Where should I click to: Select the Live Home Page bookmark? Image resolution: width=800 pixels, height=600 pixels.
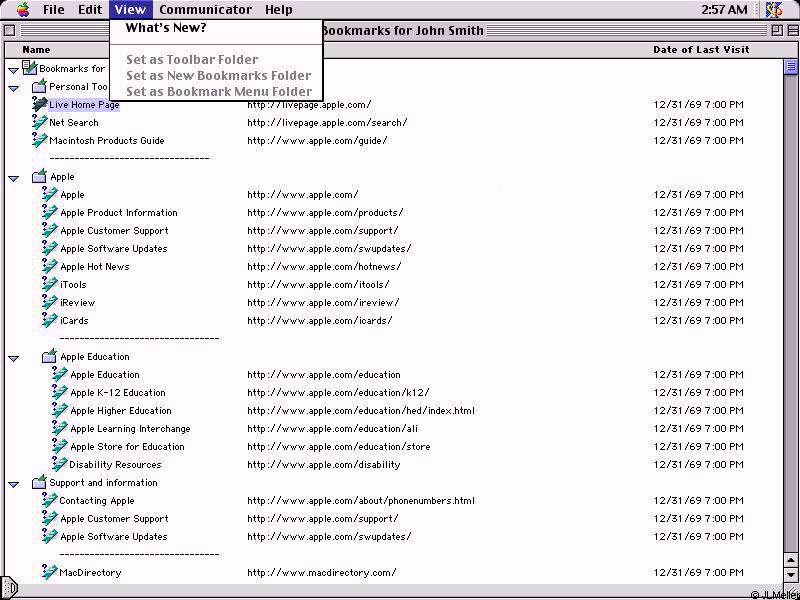click(84, 105)
